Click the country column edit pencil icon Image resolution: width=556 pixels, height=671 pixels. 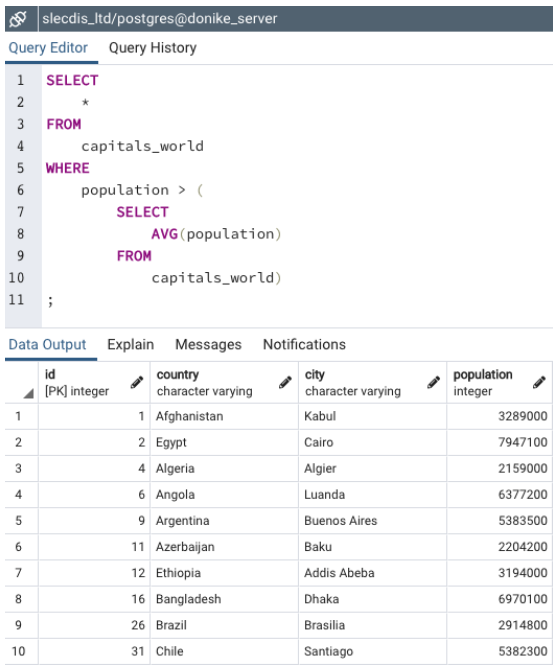(x=285, y=382)
